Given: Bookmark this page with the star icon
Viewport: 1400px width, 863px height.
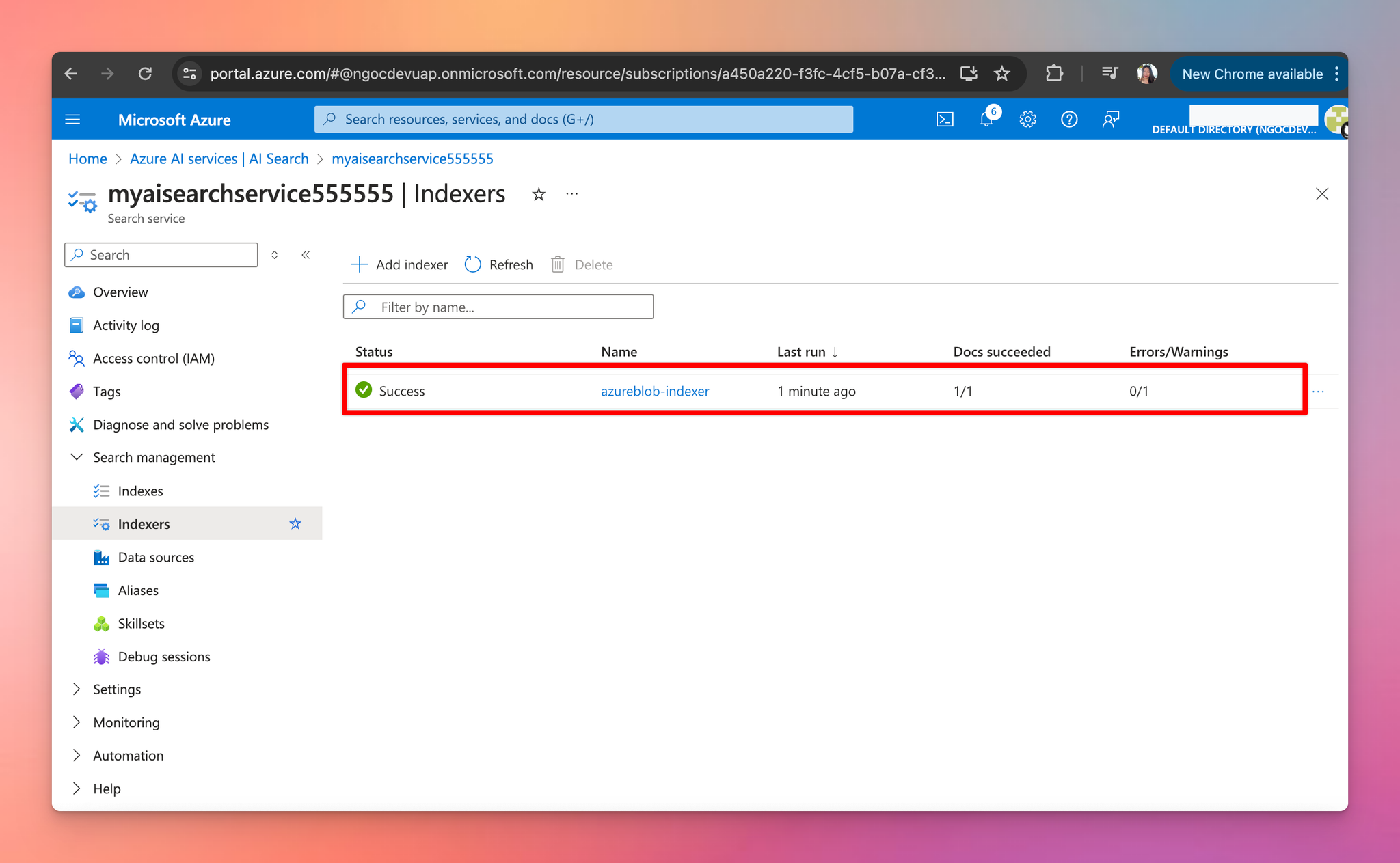Looking at the screenshot, I should 1002,74.
